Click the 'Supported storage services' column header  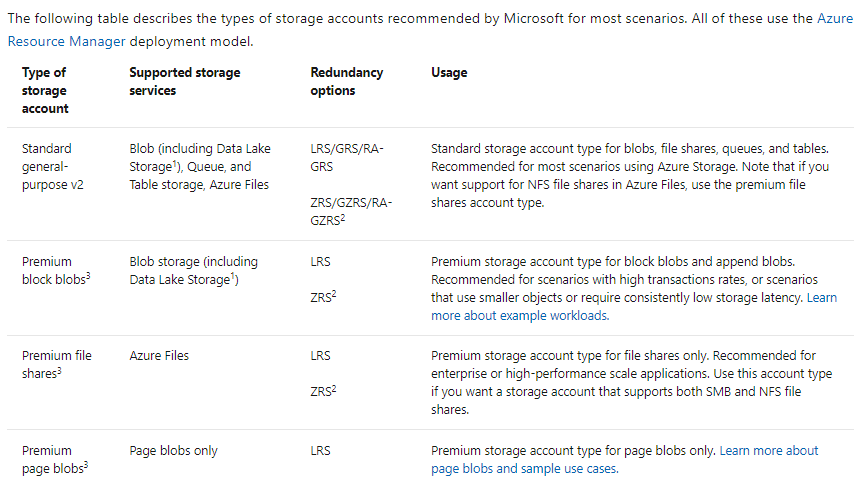point(185,82)
